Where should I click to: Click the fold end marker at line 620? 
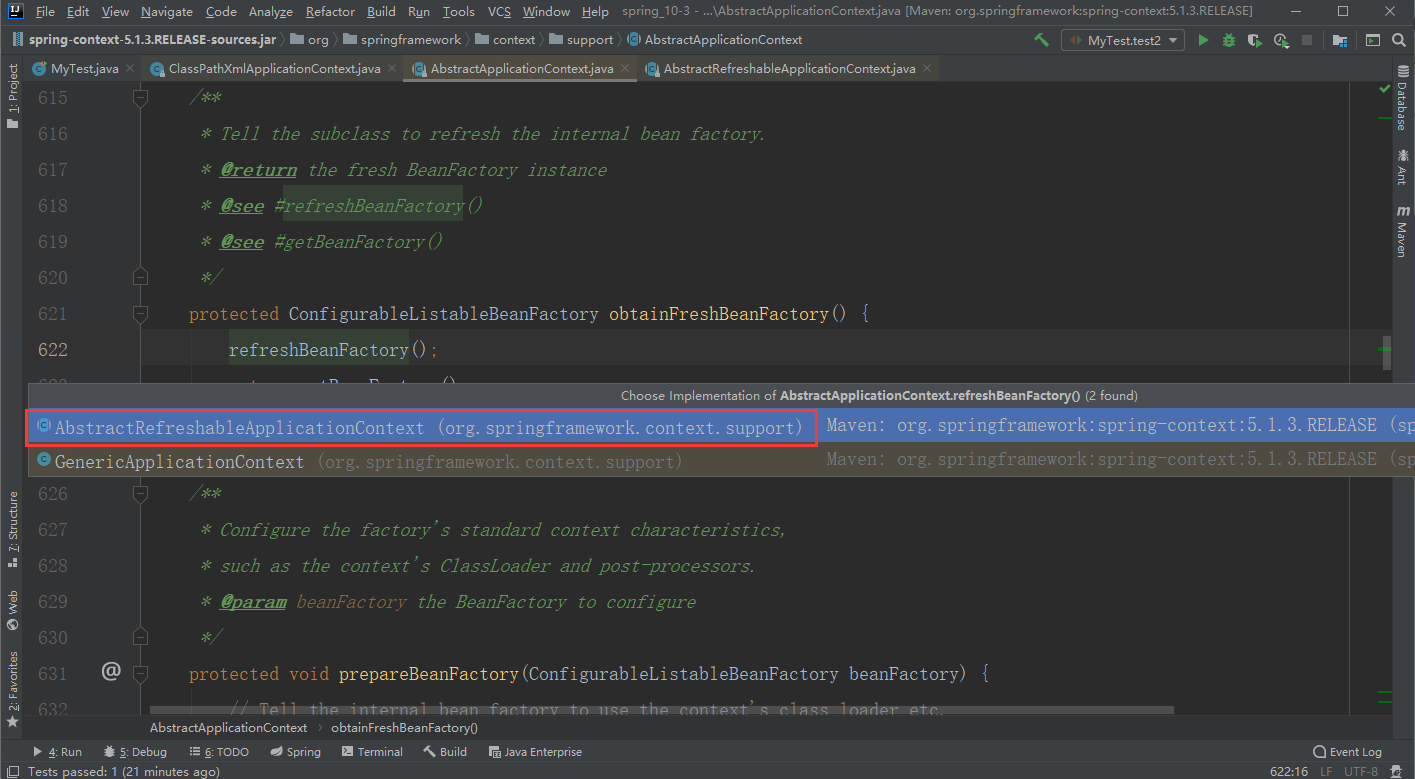tap(140, 277)
